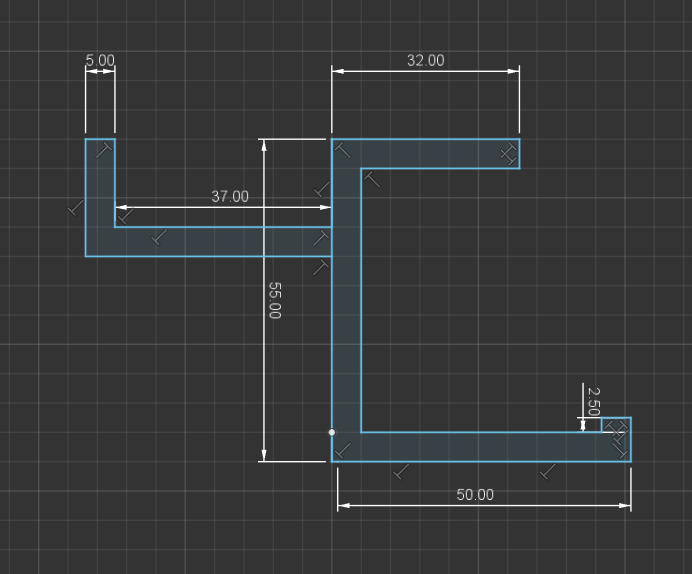
Task: Click constraint icon inside the small 2.50 notch
Action: tap(617, 430)
